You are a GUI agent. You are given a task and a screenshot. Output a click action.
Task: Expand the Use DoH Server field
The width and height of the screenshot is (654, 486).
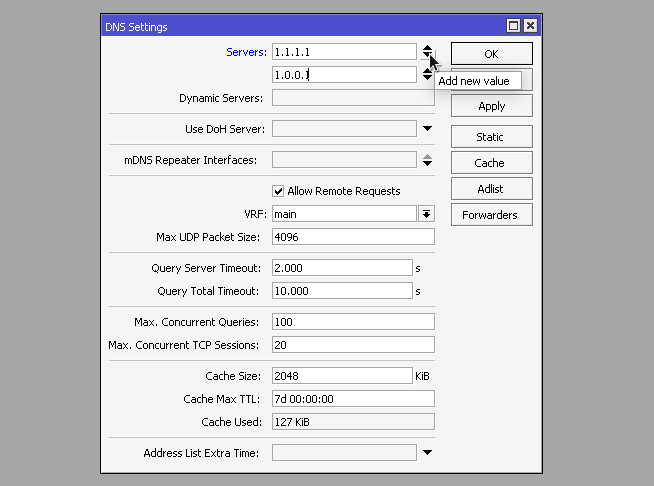427,129
